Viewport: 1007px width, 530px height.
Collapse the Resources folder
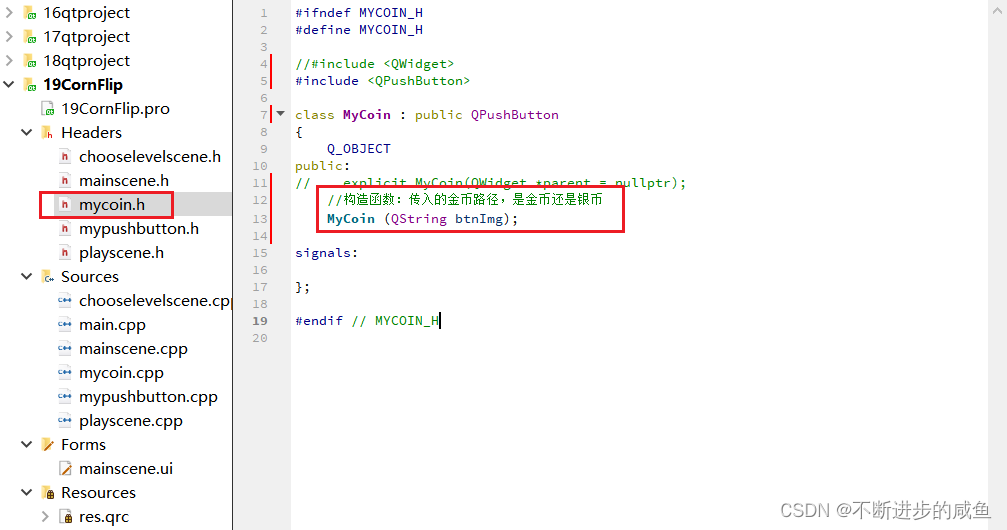(x=27, y=493)
